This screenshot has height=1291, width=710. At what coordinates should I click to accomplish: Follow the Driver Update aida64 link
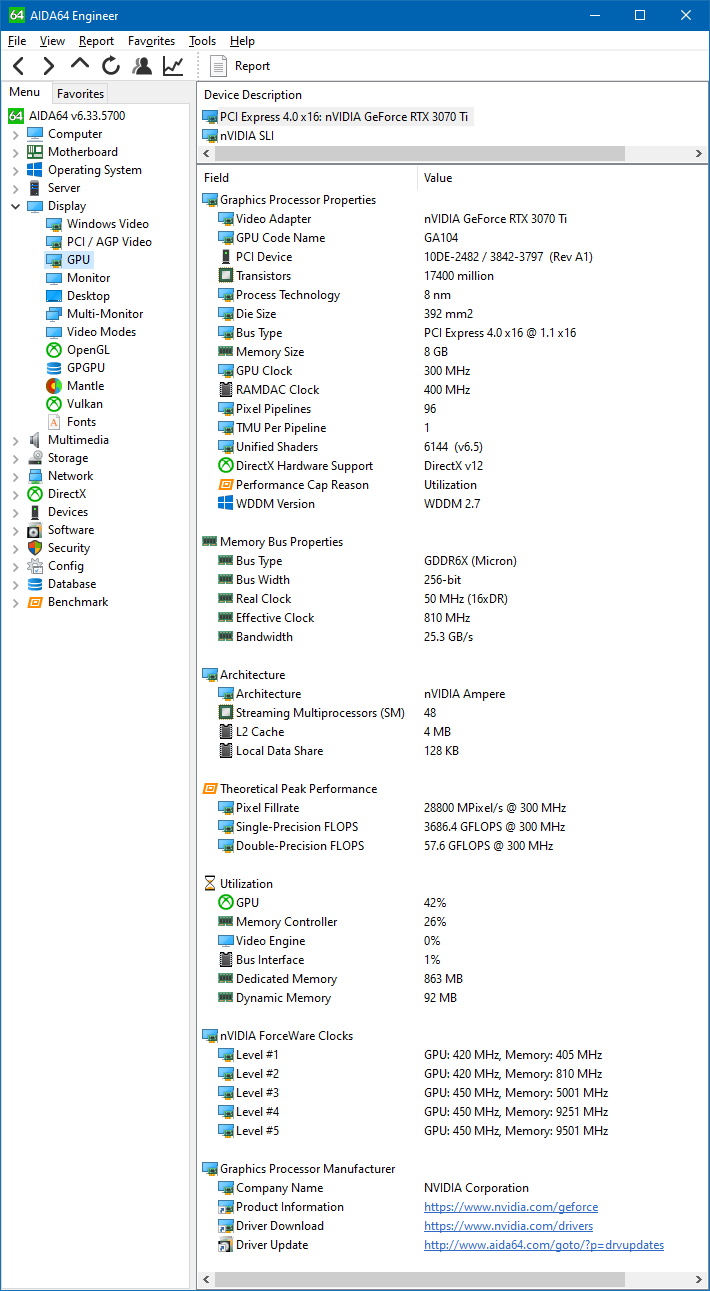point(543,1245)
